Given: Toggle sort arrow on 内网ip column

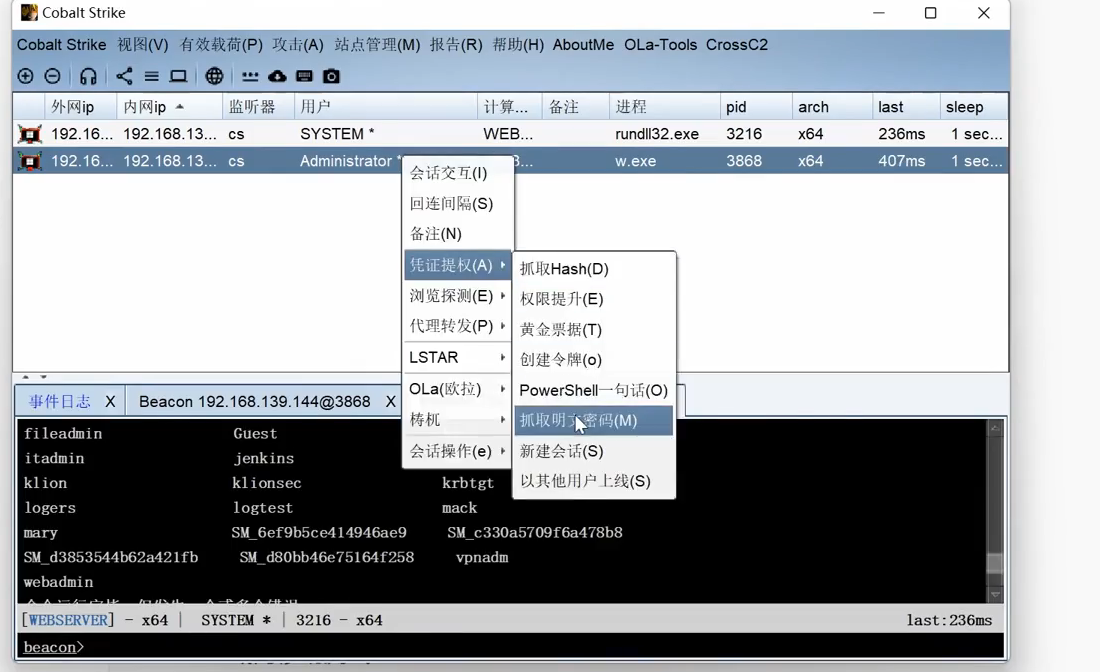Looking at the screenshot, I should point(180,107).
